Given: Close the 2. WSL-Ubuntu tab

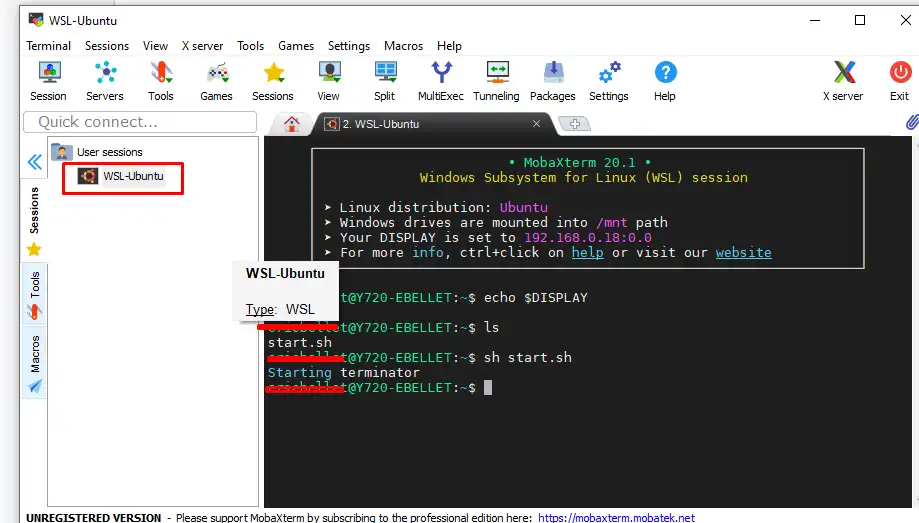Looking at the screenshot, I should pyautogui.click(x=536, y=124).
